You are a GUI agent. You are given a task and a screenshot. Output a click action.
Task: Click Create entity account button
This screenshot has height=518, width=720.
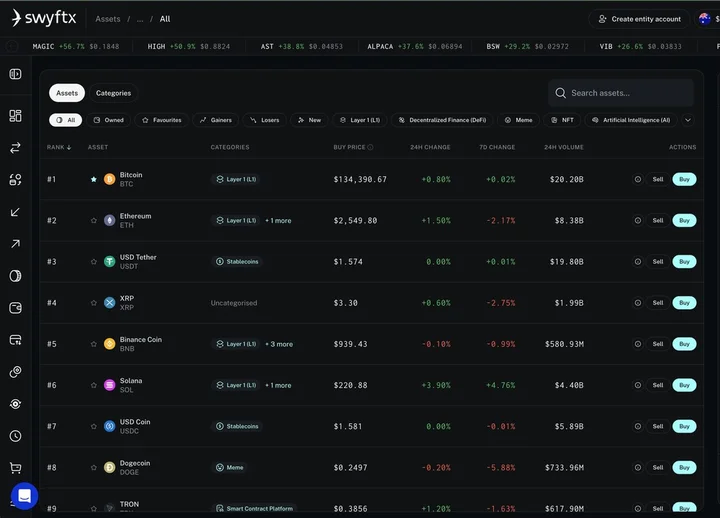[639, 19]
